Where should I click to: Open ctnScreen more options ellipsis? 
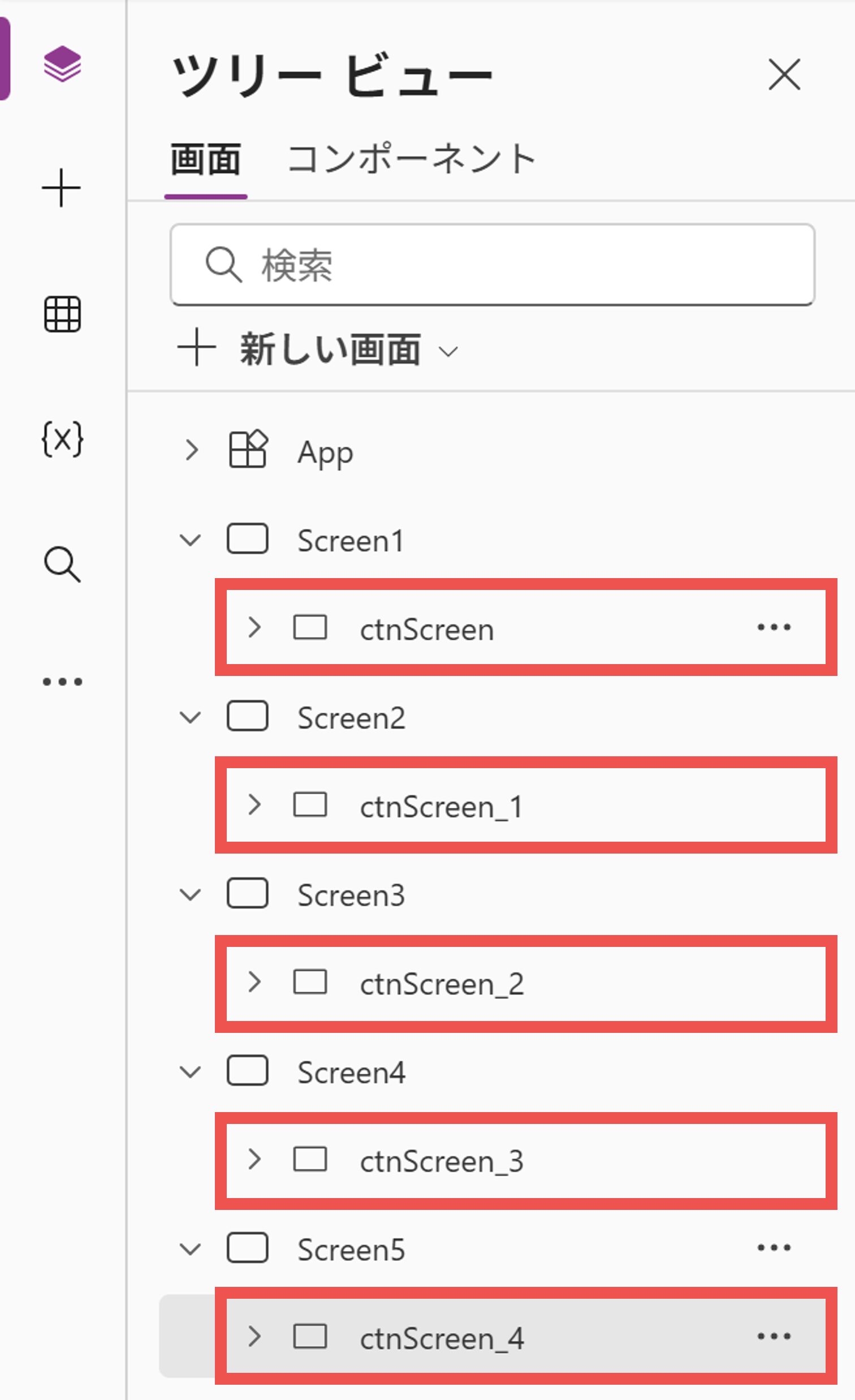click(x=774, y=627)
